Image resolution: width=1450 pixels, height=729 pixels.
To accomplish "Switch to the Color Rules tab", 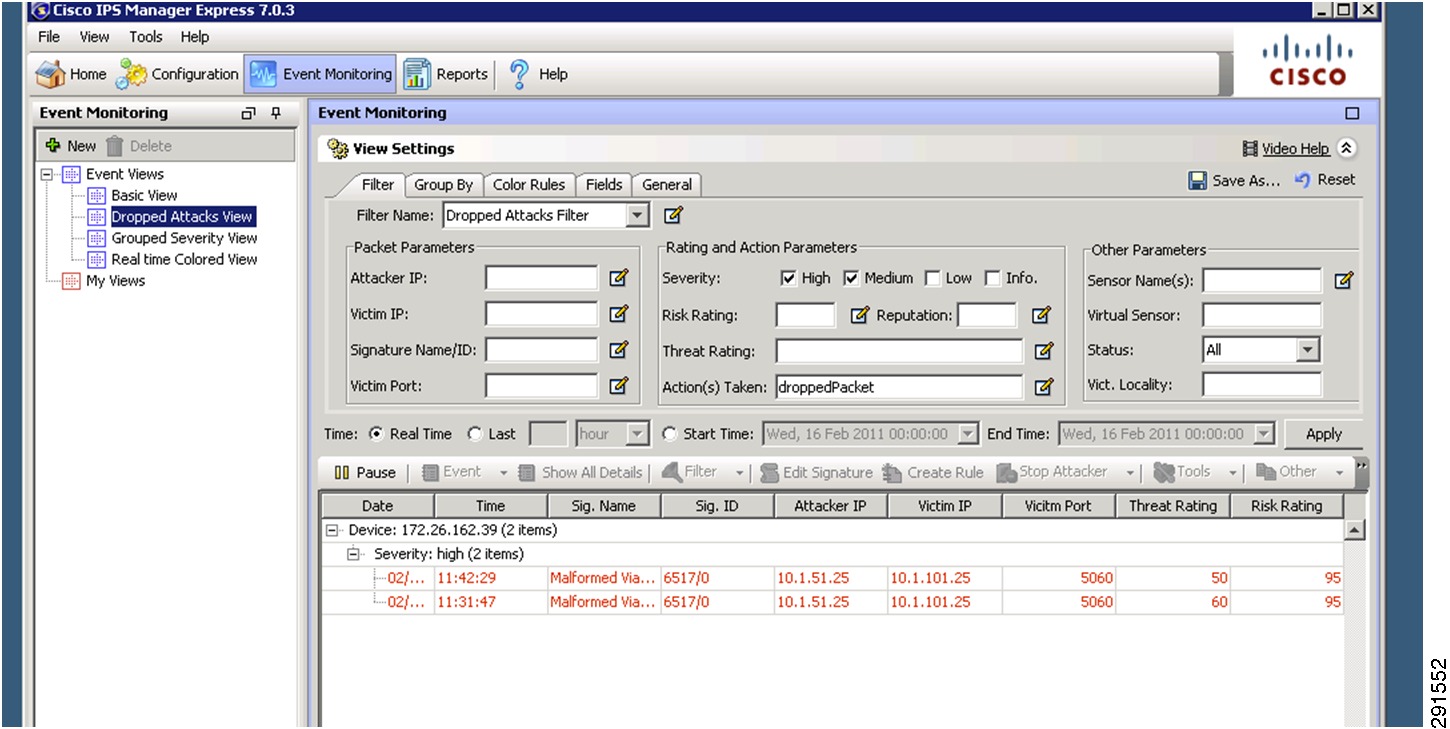I will click(x=529, y=185).
